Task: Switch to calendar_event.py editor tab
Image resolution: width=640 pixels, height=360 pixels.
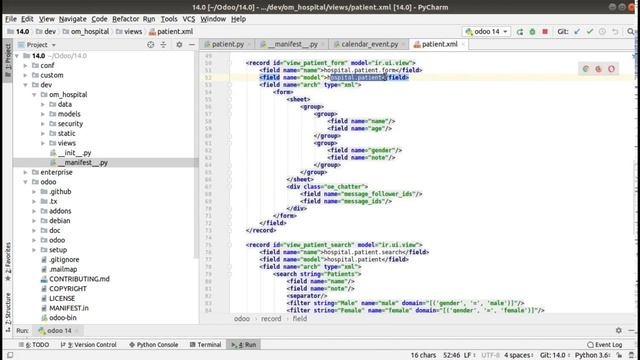Action: coord(369,44)
